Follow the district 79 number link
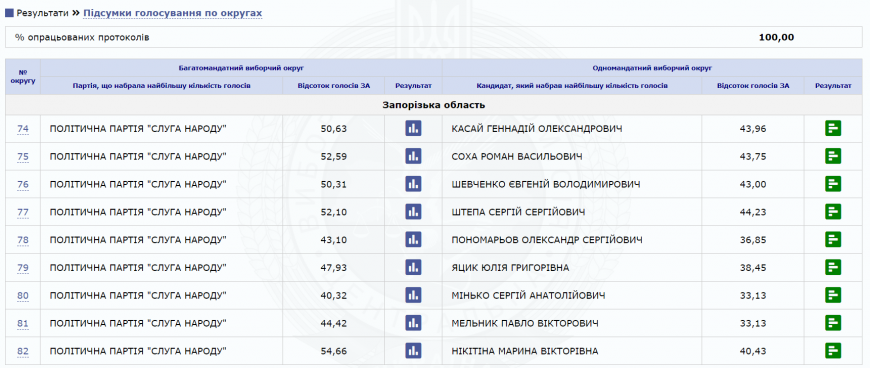This screenshot has height=368, width=870. [x=23, y=268]
